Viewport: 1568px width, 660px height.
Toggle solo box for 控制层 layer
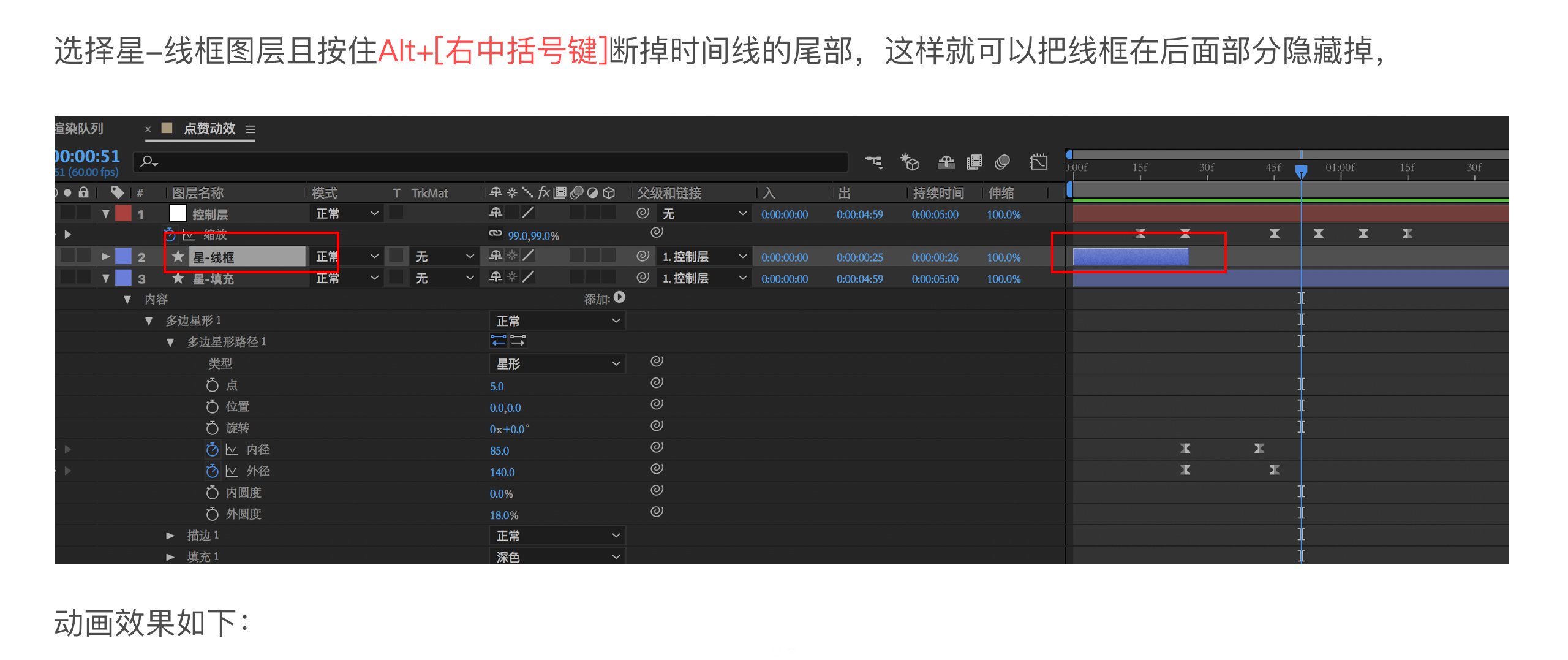tap(68, 213)
